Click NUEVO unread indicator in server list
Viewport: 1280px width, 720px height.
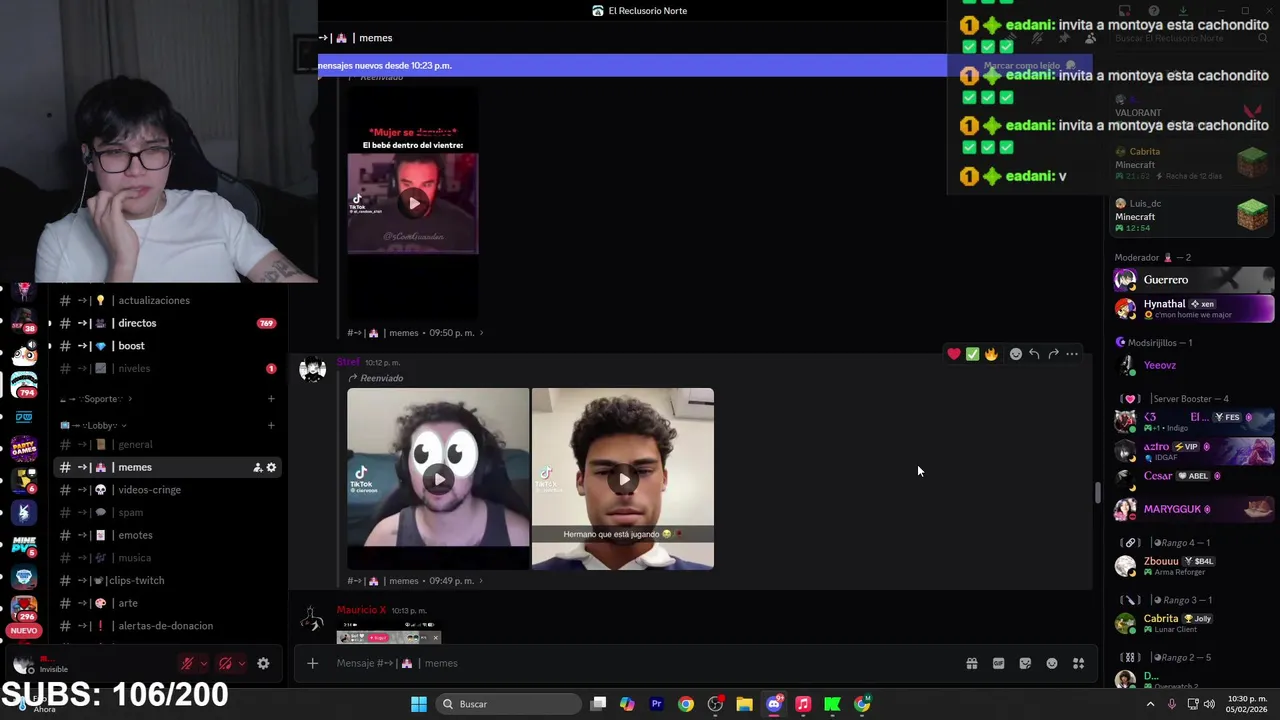click(x=24, y=631)
